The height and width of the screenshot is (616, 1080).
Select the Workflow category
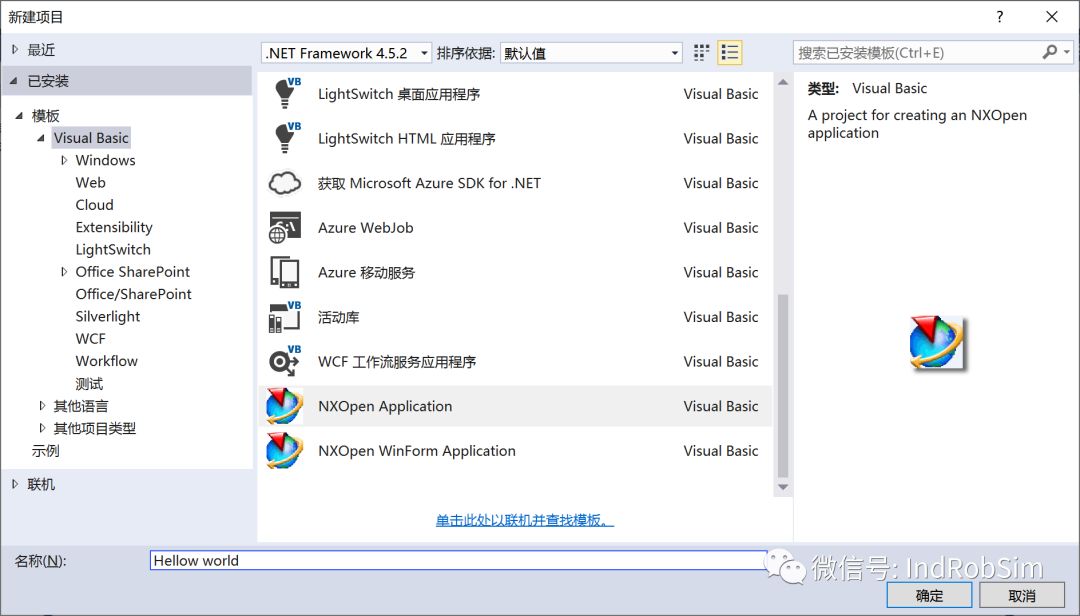pos(107,360)
